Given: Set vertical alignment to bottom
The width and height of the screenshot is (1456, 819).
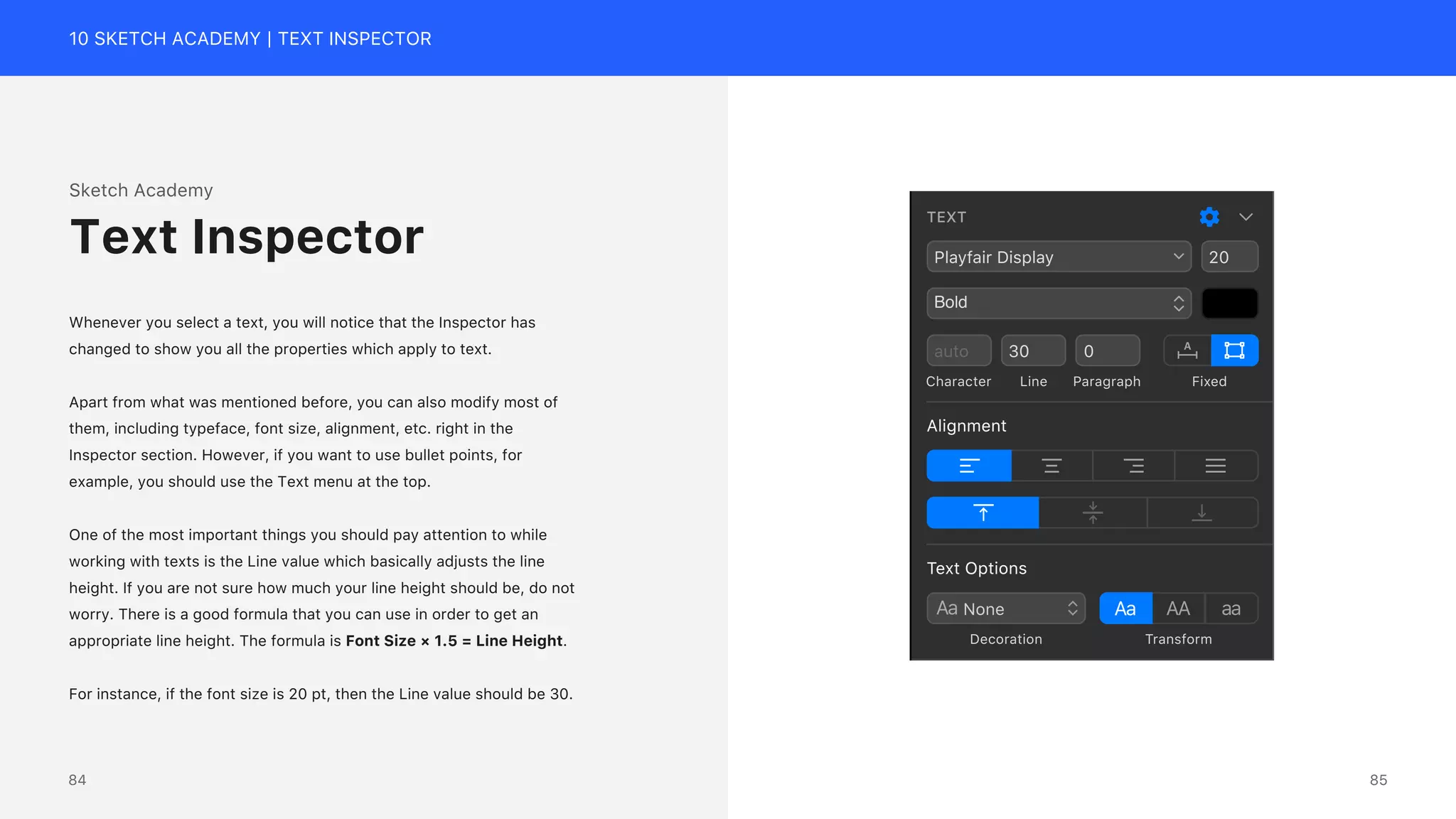Looking at the screenshot, I should pyautogui.click(x=1202, y=513).
